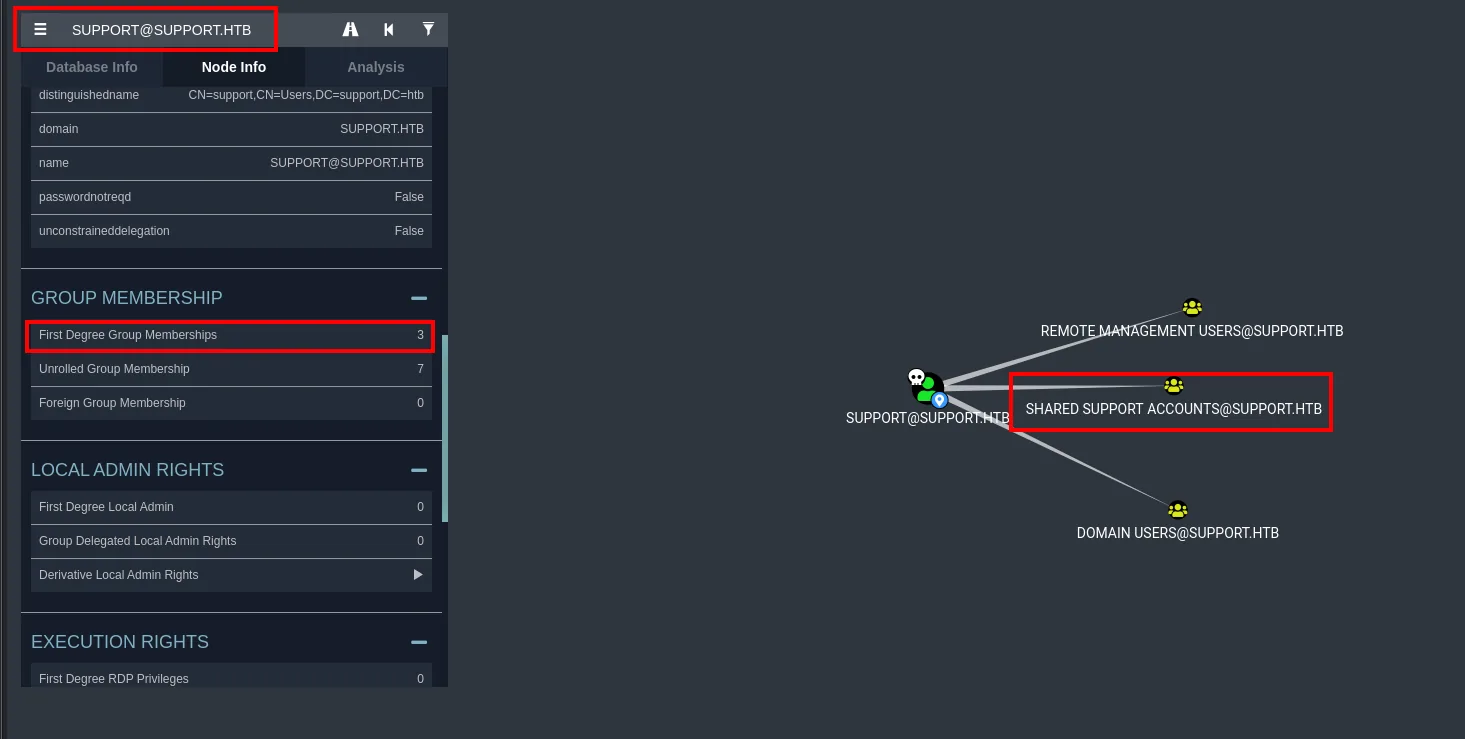The image size is (1465, 739).
Task: Click Unrolled Group Membership row
Action: point(231,369)
